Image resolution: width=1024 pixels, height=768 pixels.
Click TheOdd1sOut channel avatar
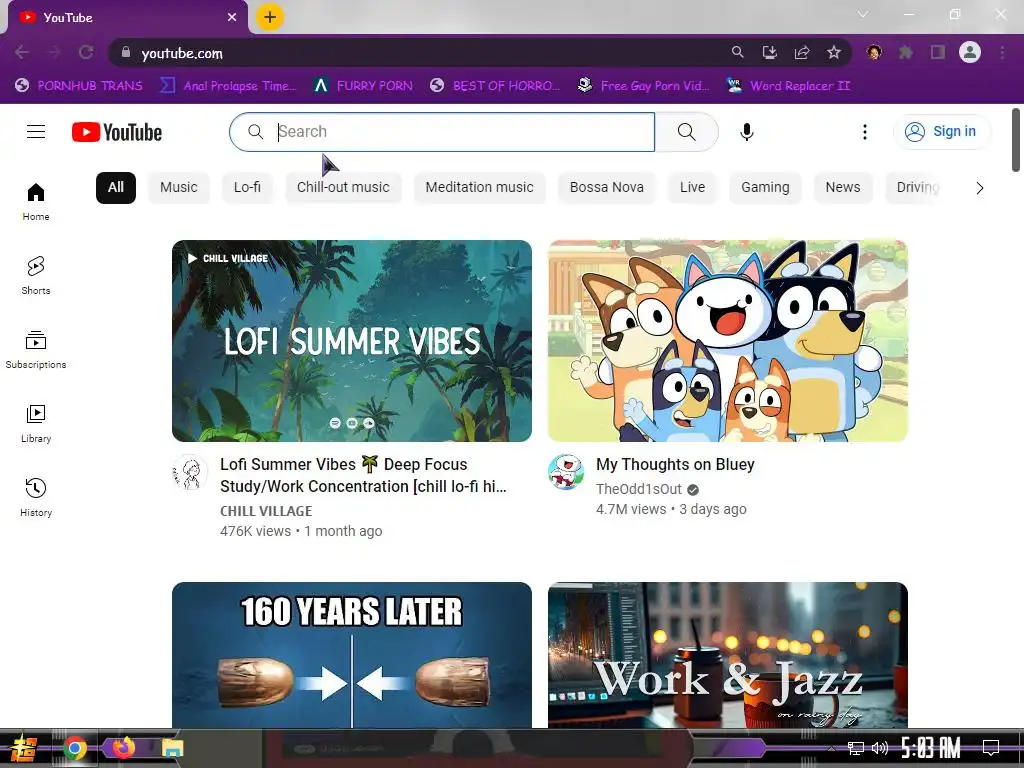coord(566,472)
